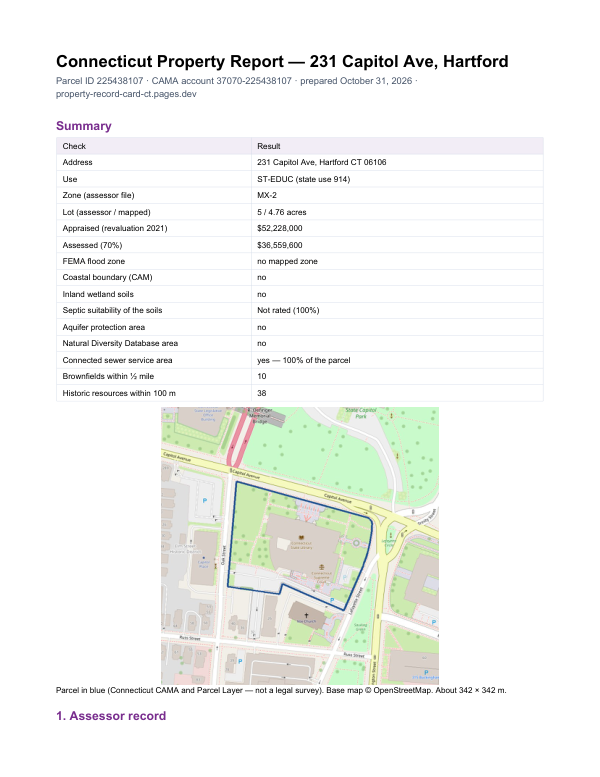Click the '$36,559,600' assessed value
600x777 pixels.
279,245
